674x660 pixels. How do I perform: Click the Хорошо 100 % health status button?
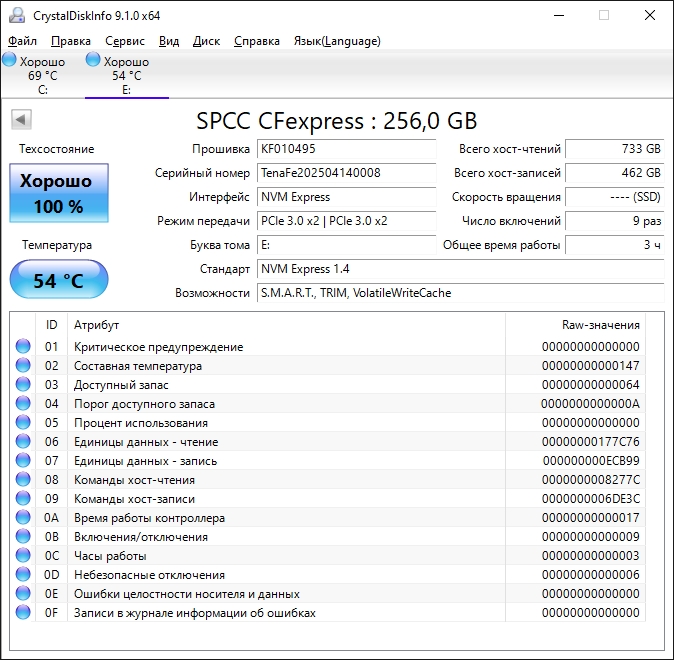(58, 194)
